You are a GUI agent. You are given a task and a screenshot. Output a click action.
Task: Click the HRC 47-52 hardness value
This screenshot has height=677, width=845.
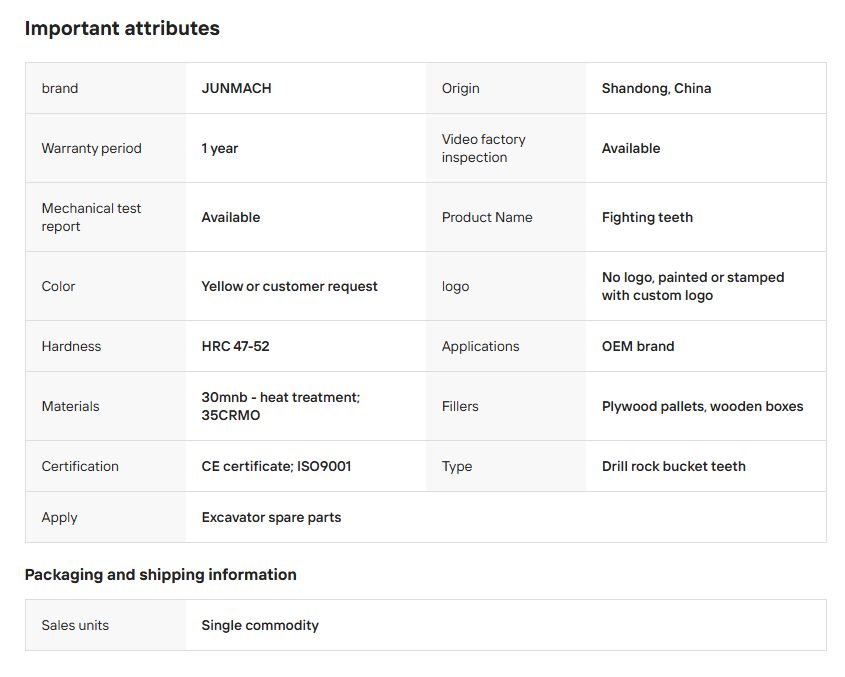click(236, 346)
